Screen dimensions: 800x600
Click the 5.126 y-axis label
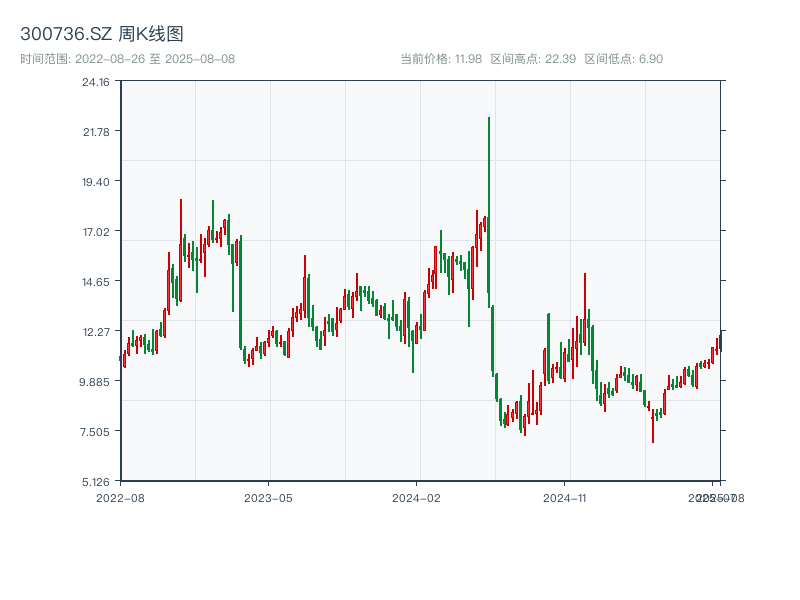tap(96, 482)
